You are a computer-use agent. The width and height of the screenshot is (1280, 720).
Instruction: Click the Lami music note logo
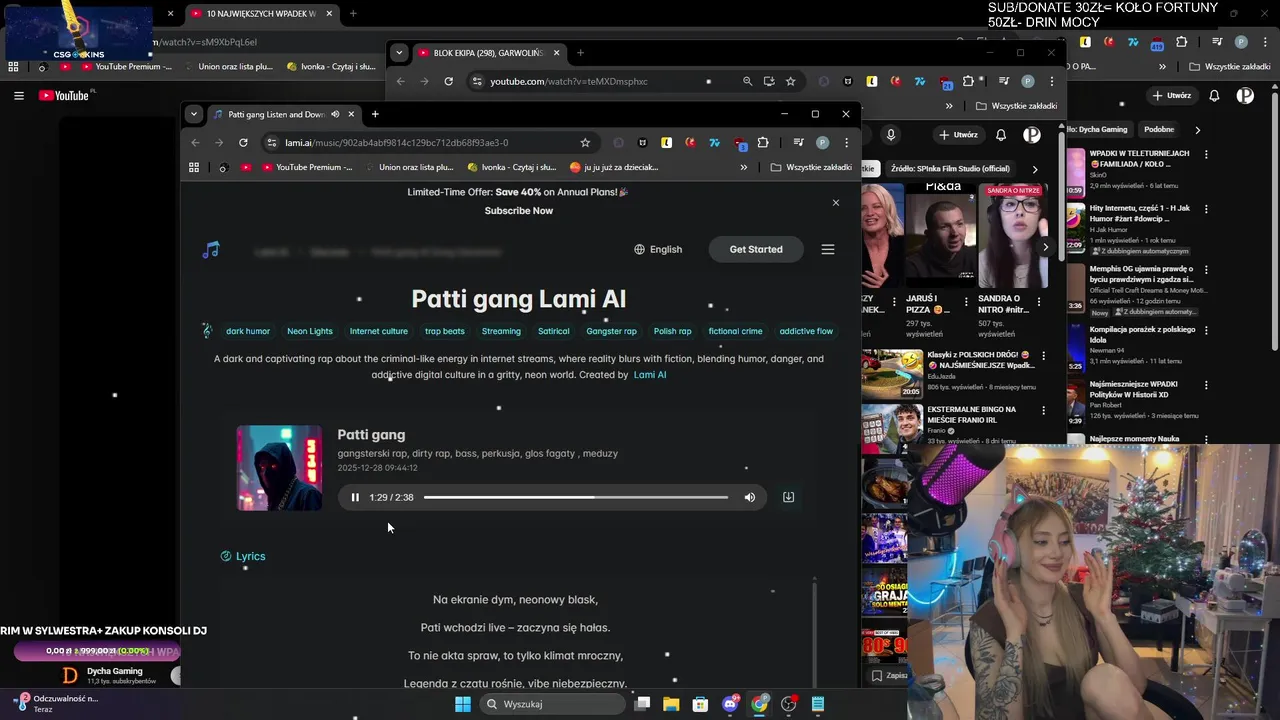(210, 250)
